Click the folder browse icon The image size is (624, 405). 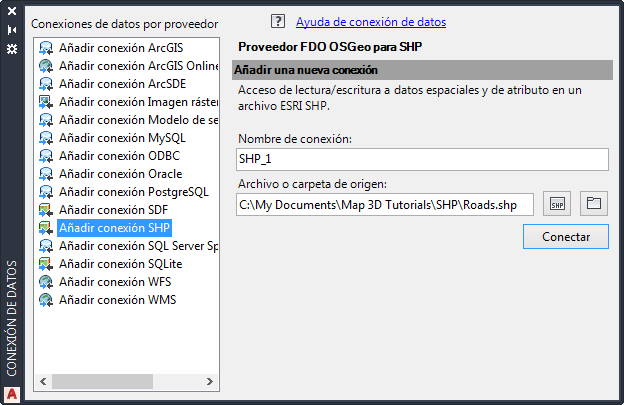point(594,204)
